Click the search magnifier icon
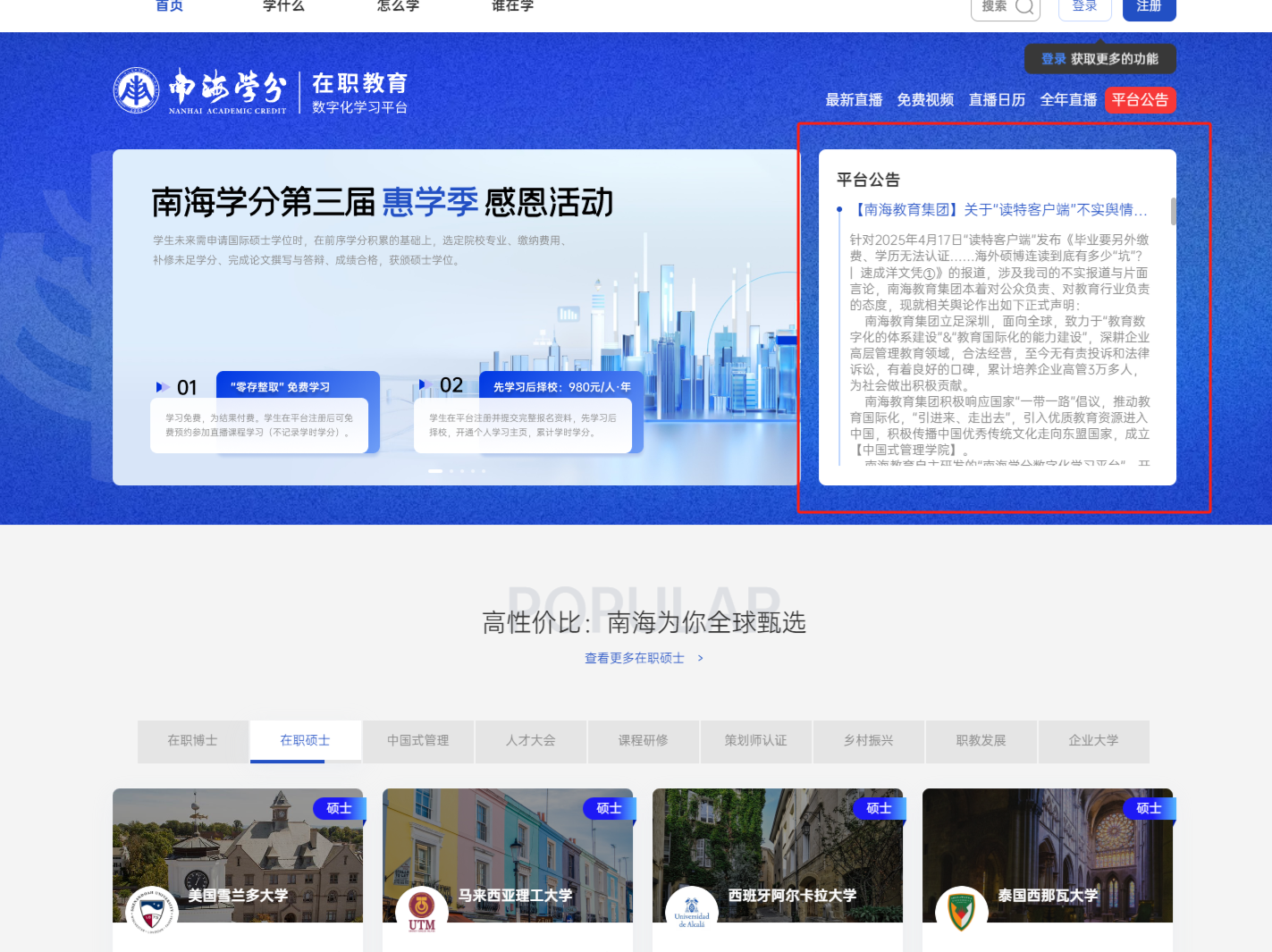 [x=1024, y=7]
